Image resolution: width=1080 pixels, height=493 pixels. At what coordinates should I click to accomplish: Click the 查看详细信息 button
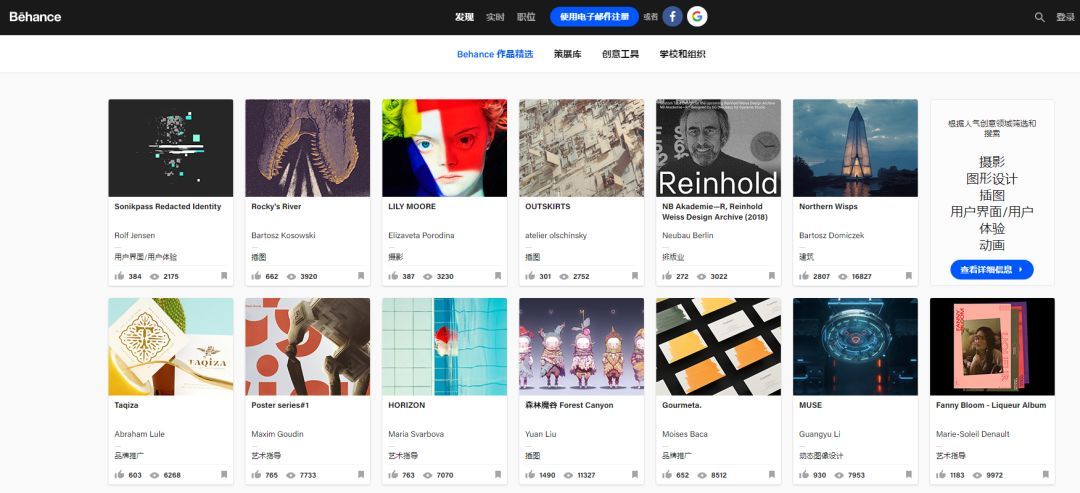pos(992,269)
